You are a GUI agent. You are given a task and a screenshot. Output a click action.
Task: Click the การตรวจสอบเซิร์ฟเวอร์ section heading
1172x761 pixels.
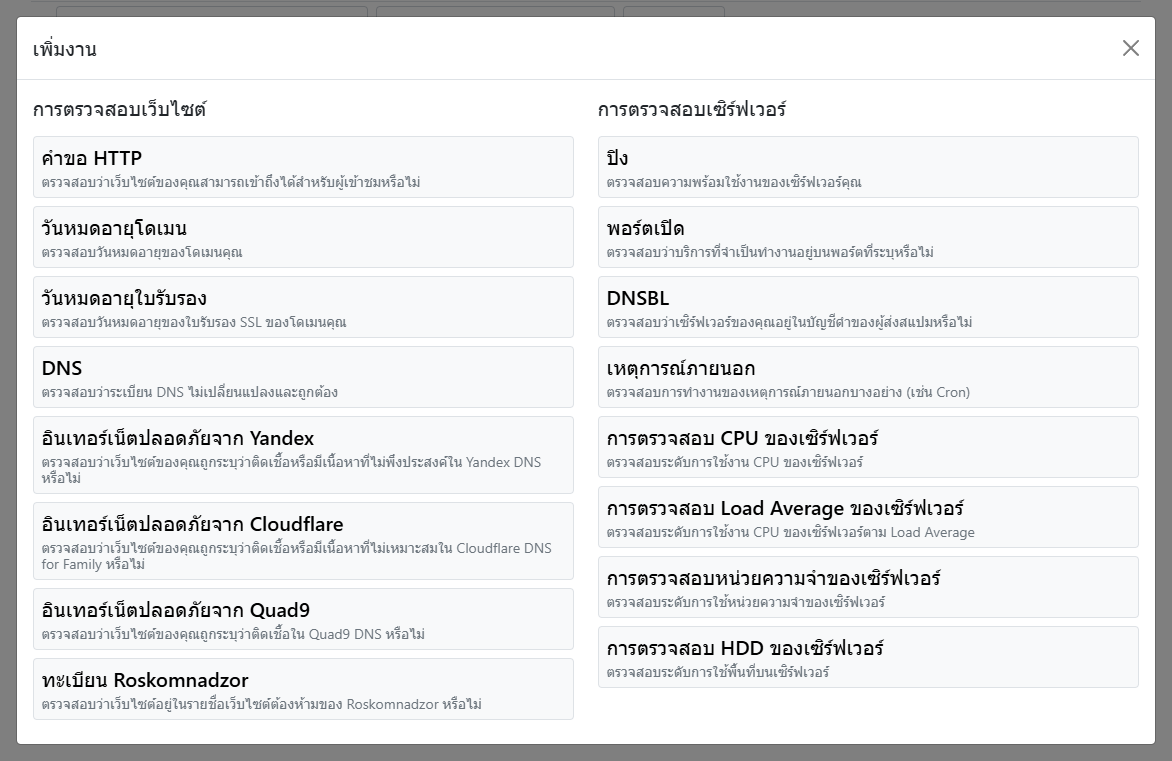(x=692, y=110)
